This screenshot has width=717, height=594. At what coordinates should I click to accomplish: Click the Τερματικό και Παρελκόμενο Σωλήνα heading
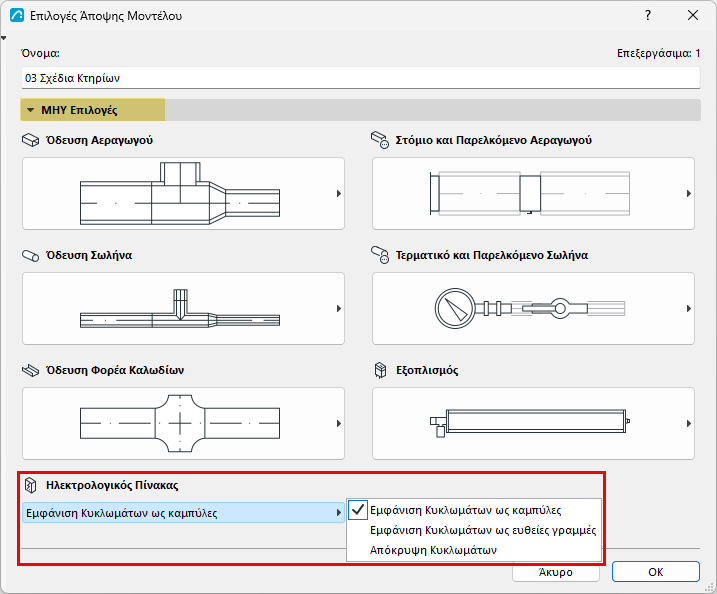pos(492,255)
